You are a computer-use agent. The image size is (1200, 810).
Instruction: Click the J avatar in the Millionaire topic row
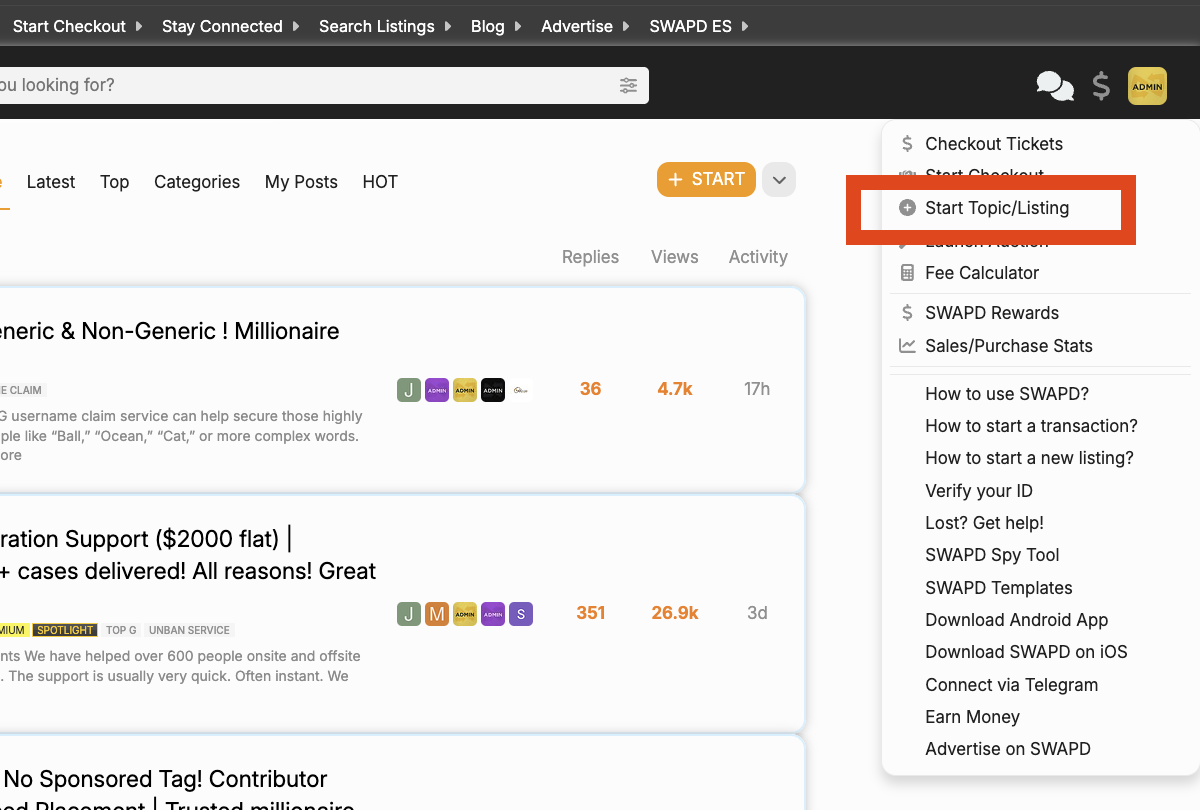[x=408, y=390]
